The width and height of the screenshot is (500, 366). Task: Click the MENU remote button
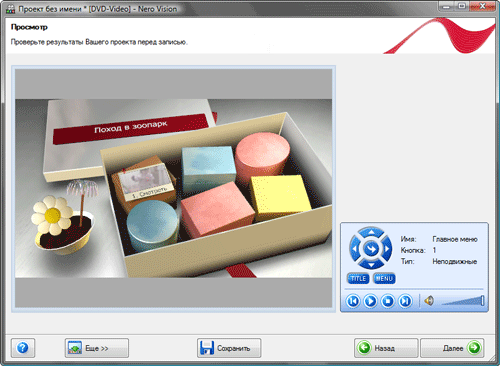pos(384,278)
